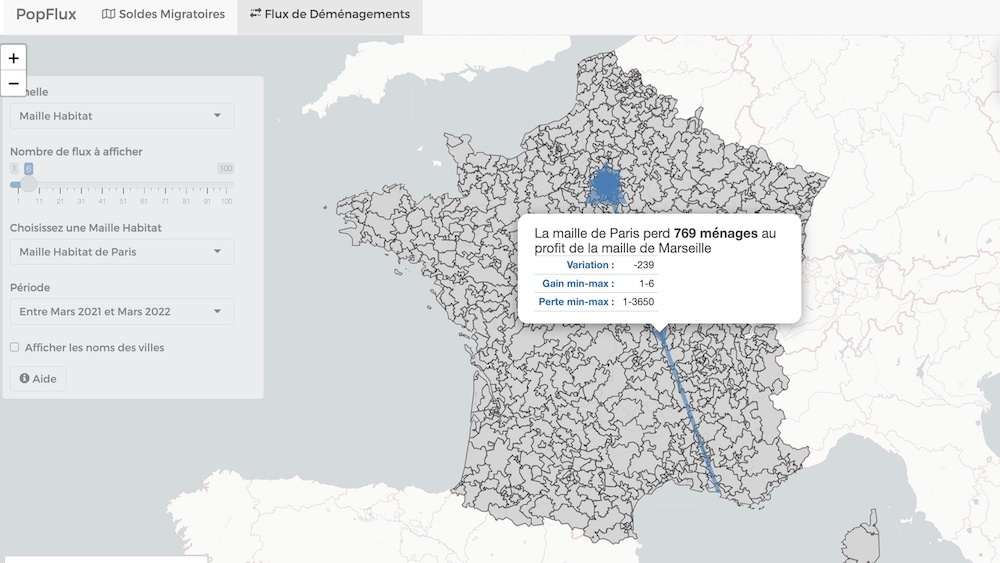
Task: Enable Afficher les noms des villes checkbox
Action: (x=15, y=347)
